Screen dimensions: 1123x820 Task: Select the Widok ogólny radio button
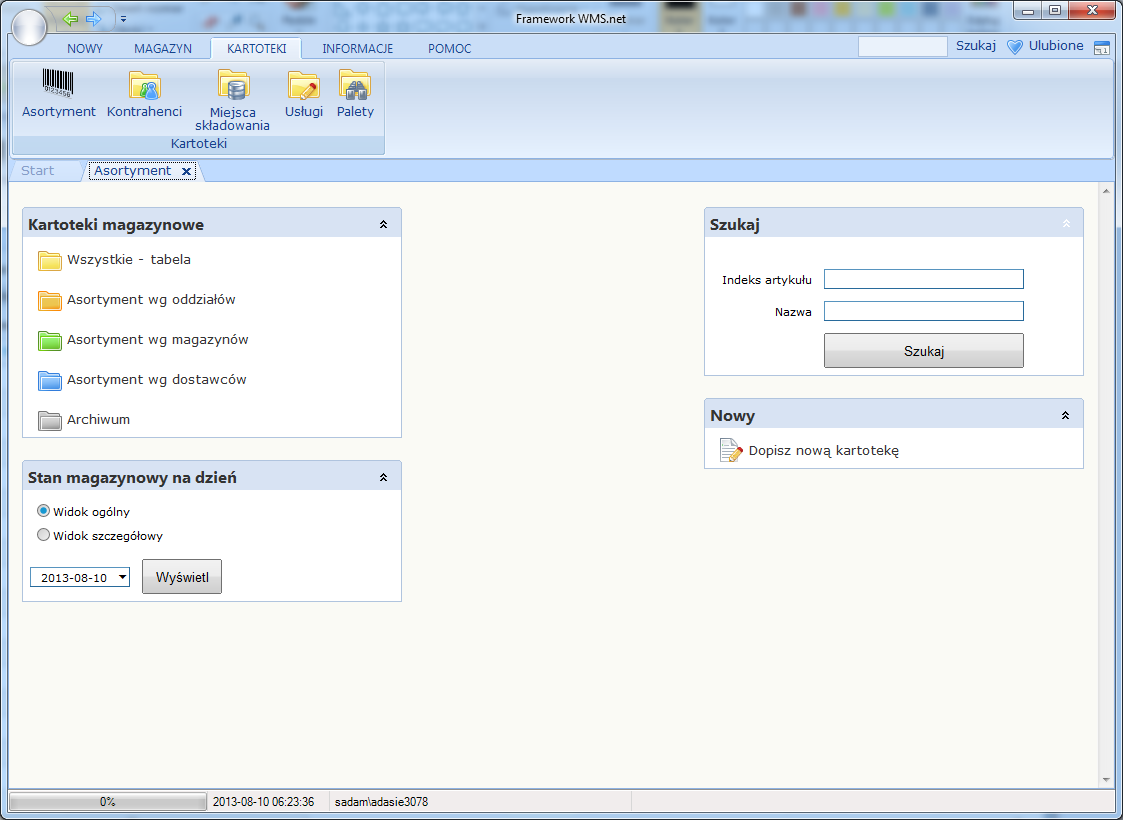tap(44, 511)
